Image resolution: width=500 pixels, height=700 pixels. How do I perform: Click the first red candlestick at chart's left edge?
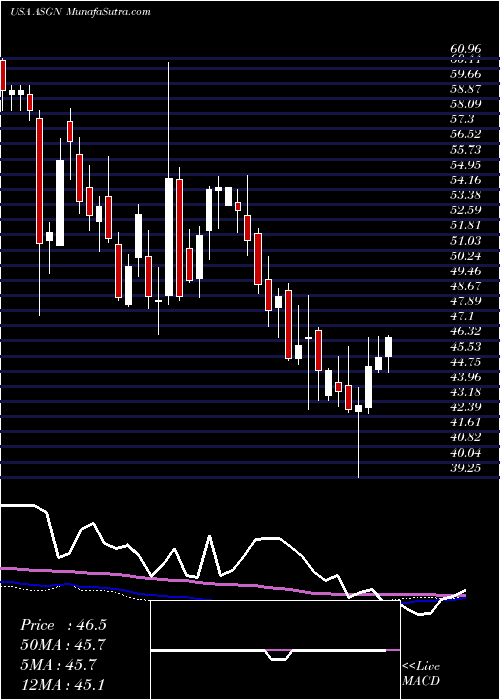point(3,75)
